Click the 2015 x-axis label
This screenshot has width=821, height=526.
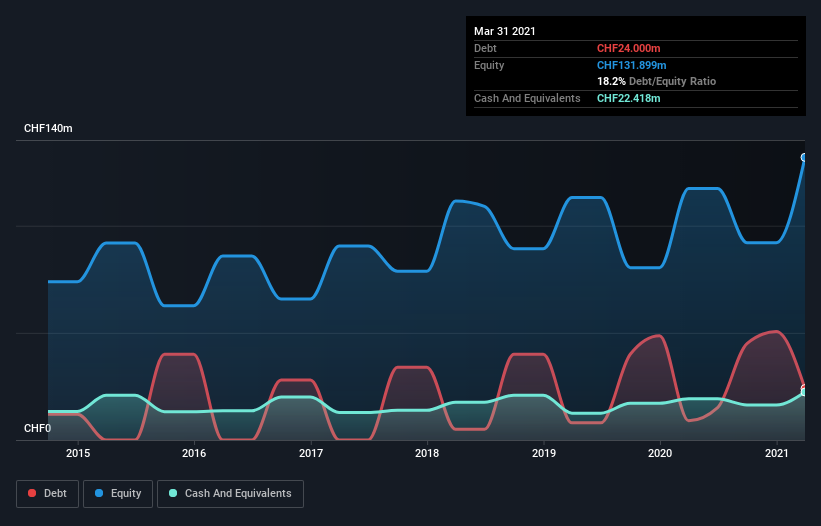(78, 453)
